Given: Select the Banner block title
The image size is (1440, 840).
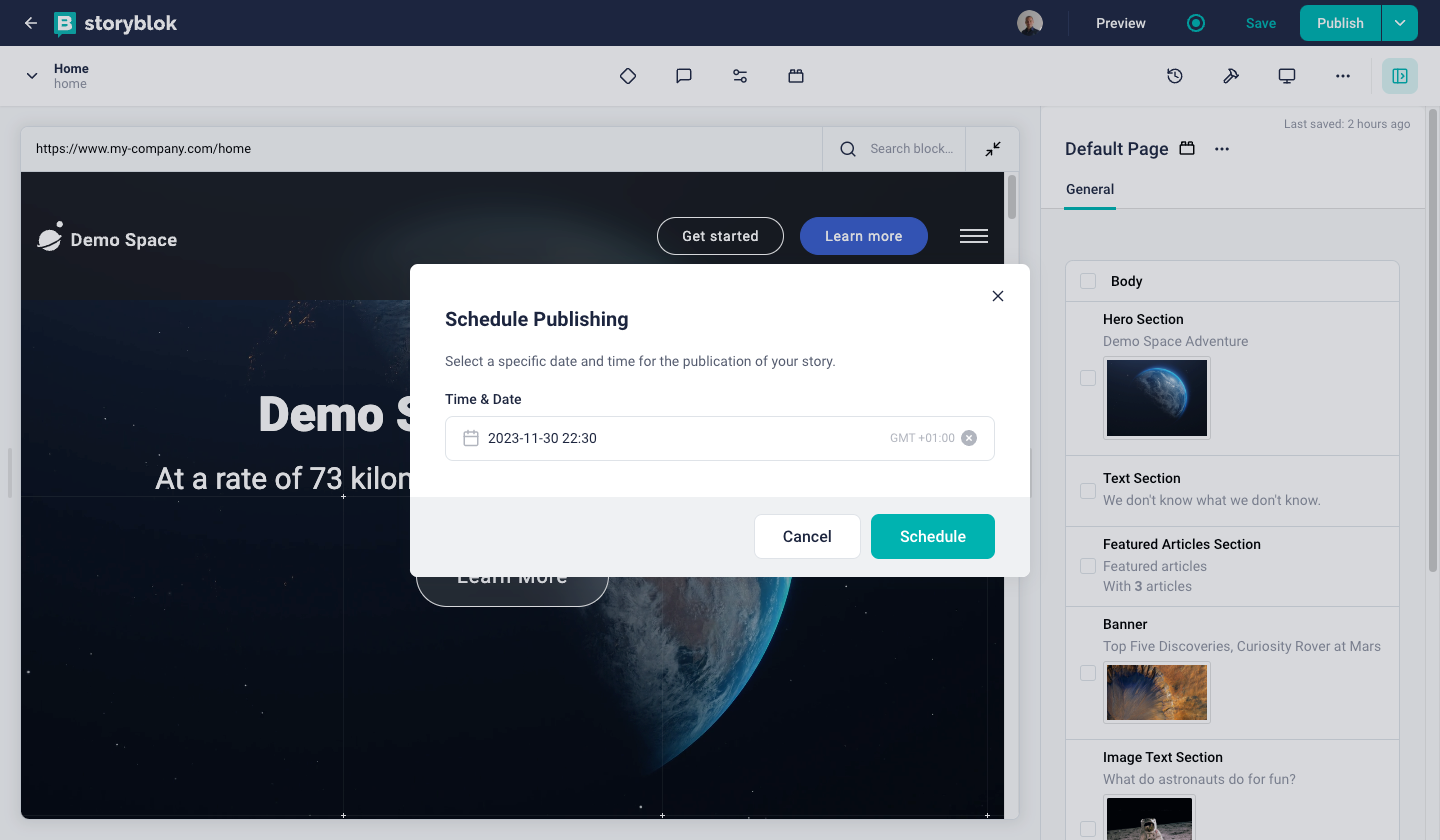Looking at the screenshot, I should (1125, 624).
